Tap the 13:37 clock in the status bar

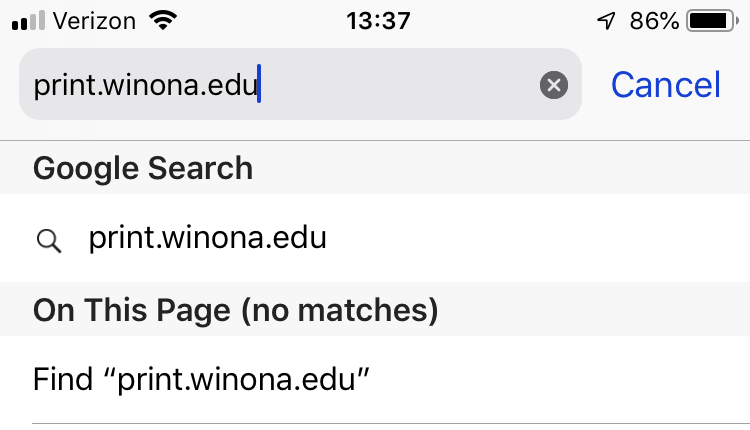tap(377, 20)
